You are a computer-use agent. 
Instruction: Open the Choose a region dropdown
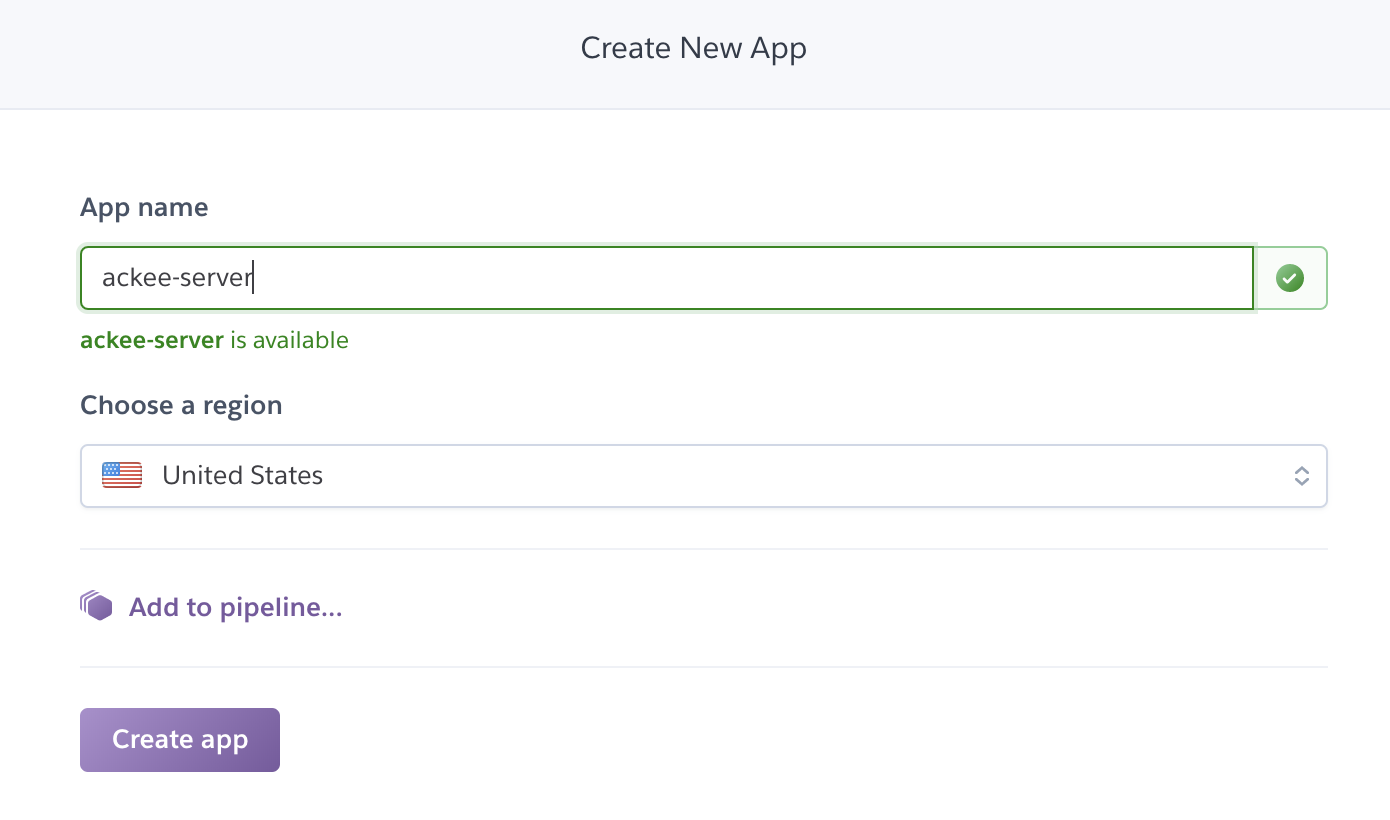tap(703, 475)
